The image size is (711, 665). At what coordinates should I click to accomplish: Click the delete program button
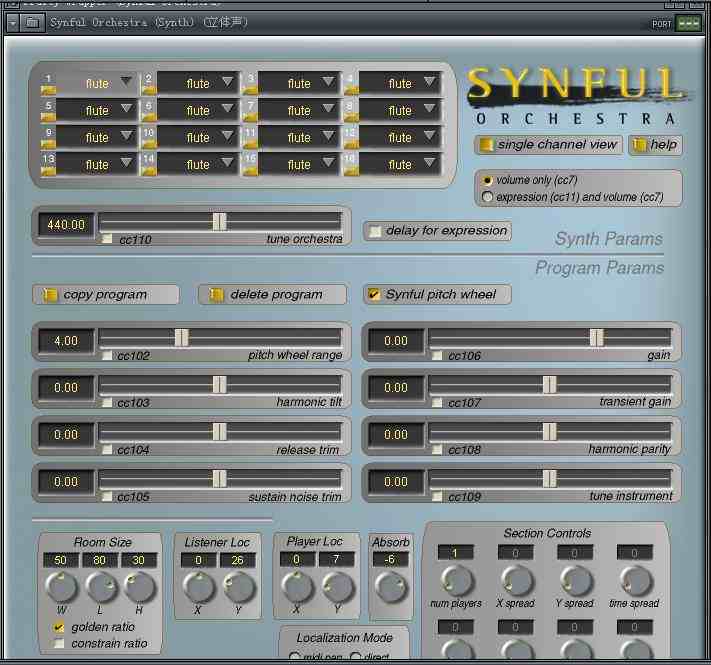(272, 295)
